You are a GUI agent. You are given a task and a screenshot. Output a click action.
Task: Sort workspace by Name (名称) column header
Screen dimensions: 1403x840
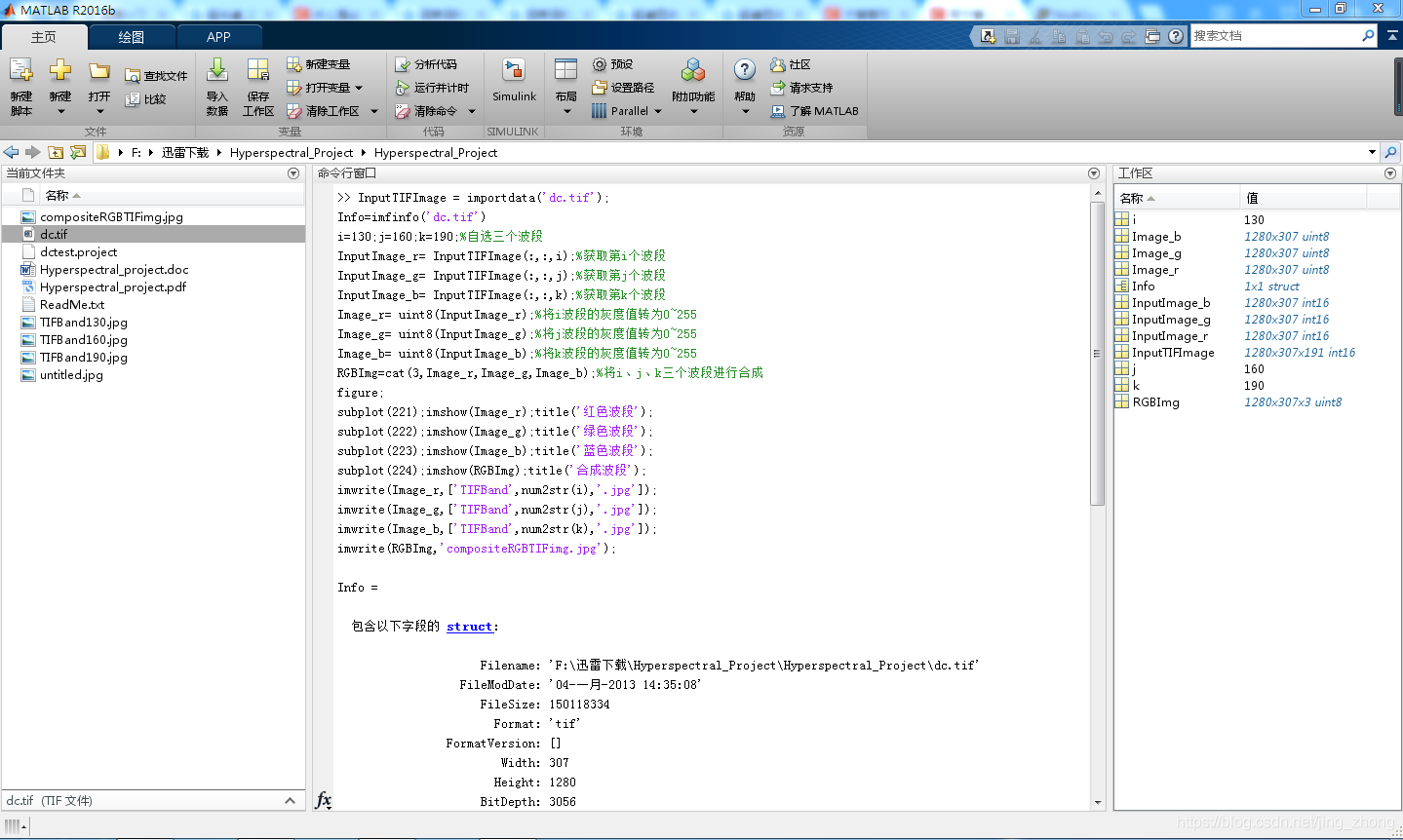1177,198
